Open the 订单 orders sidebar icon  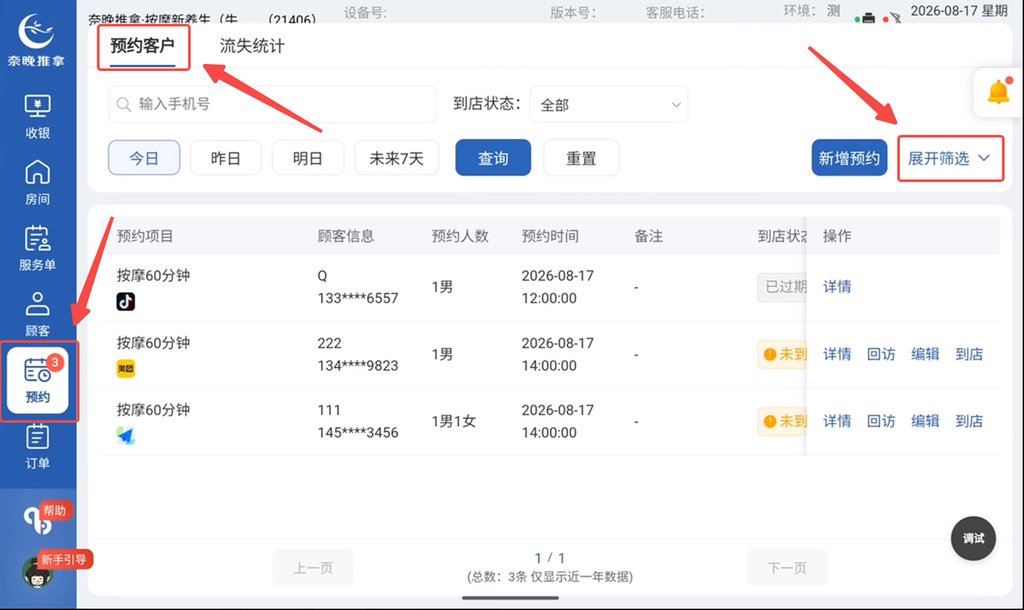[x=37, y=447]
